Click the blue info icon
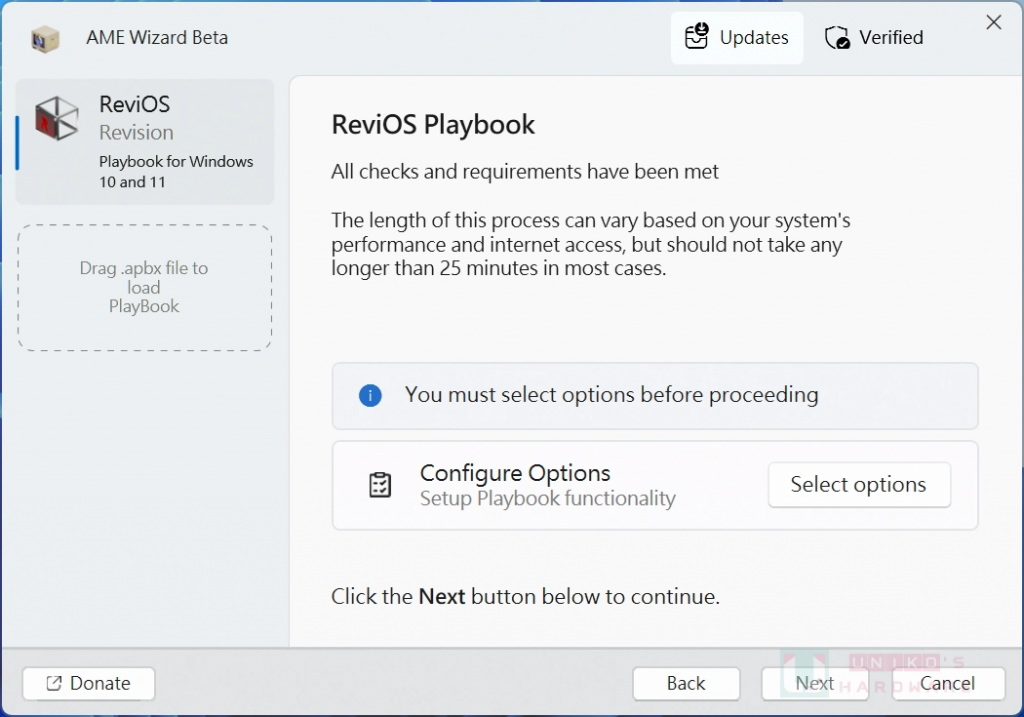 (x=370, y=395)
